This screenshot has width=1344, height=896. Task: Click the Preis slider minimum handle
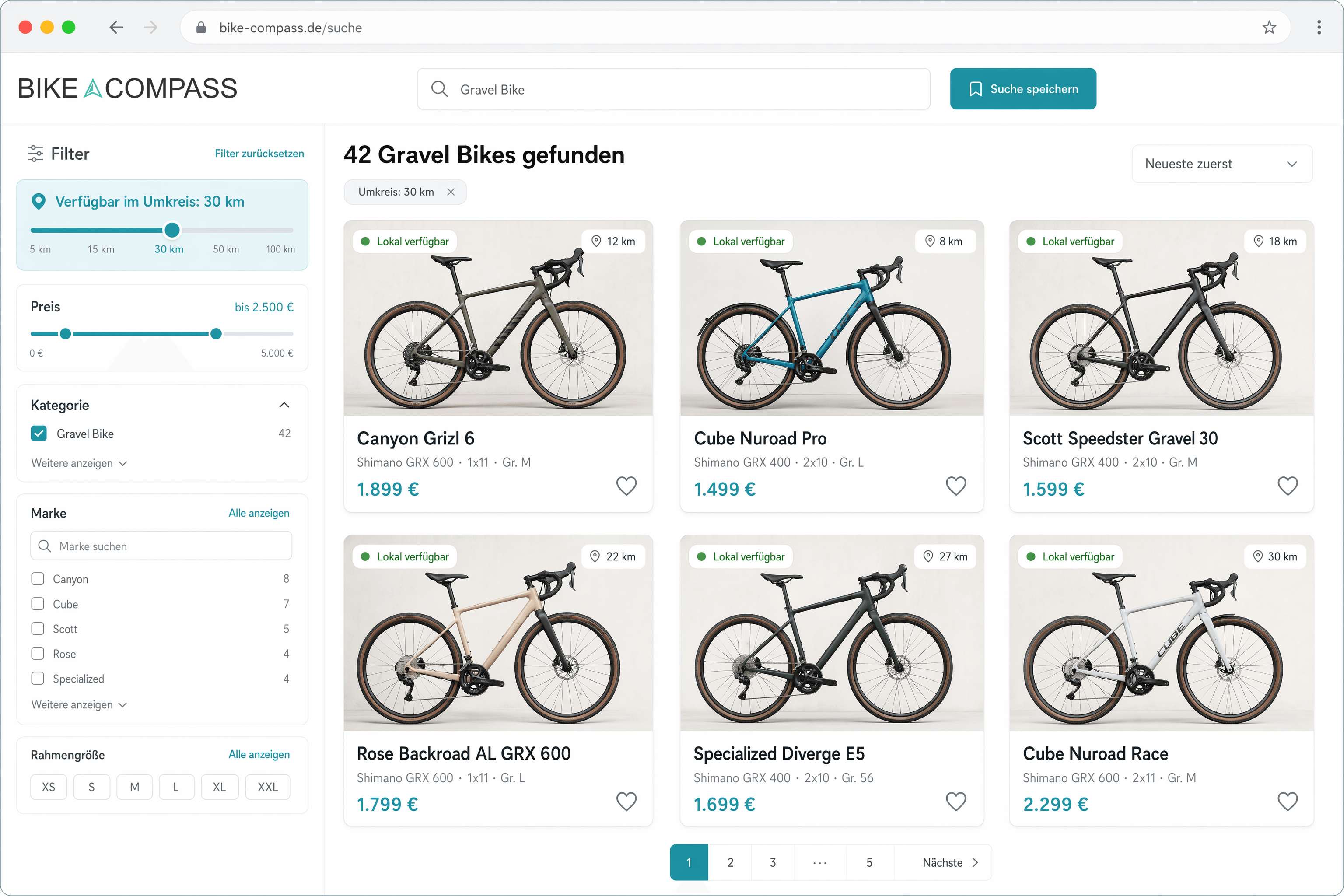tap(66, 334)
